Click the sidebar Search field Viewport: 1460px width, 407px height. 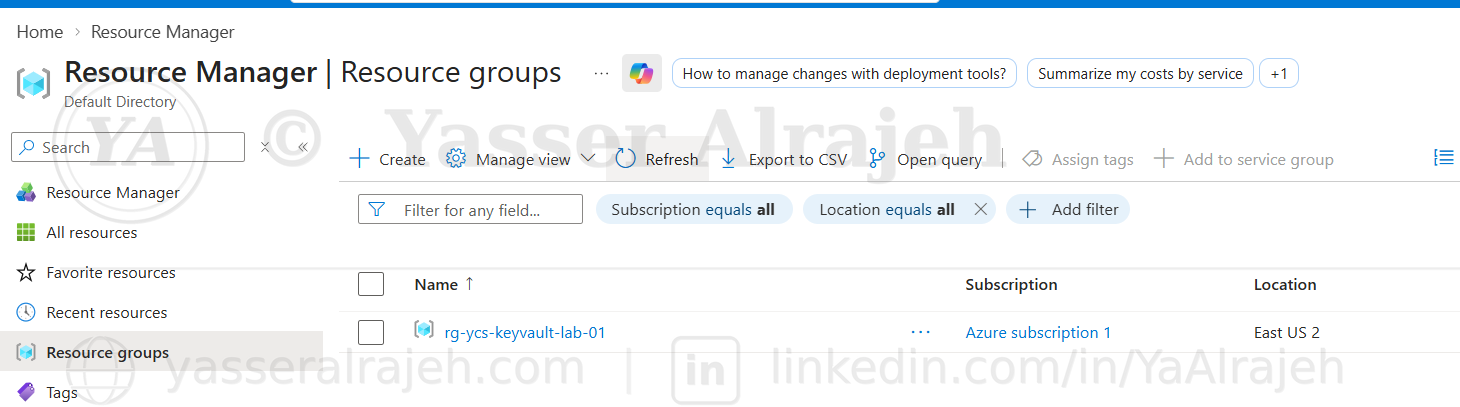pyautogui.click(x=128, y=147)
